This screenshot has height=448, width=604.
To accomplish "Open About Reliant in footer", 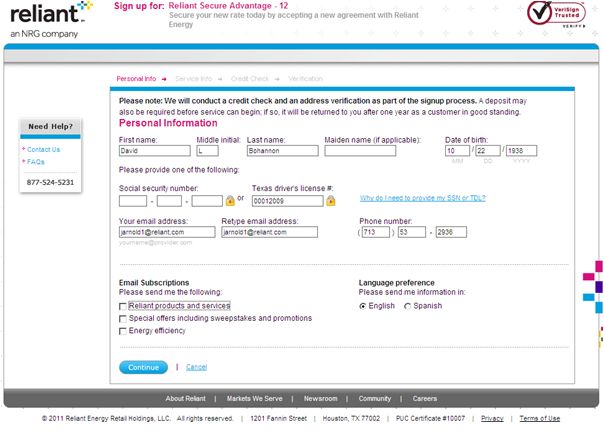I will point(186,399).
